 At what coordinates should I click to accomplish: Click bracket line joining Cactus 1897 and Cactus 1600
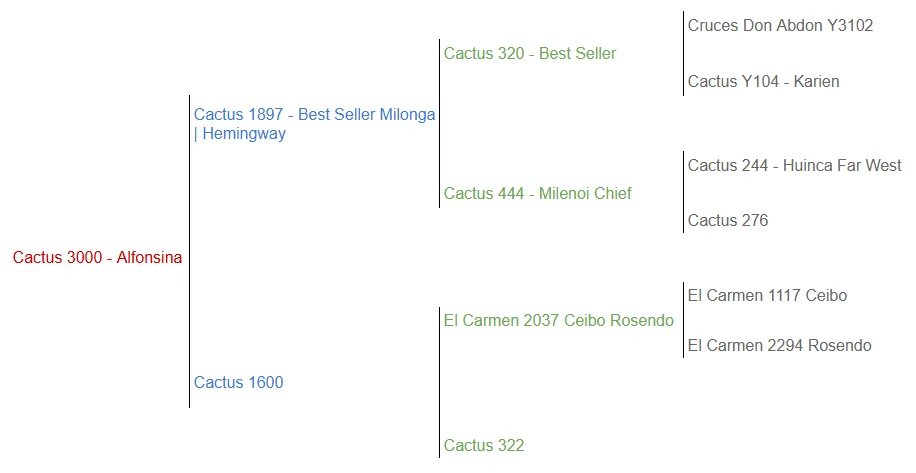(189, 250)
